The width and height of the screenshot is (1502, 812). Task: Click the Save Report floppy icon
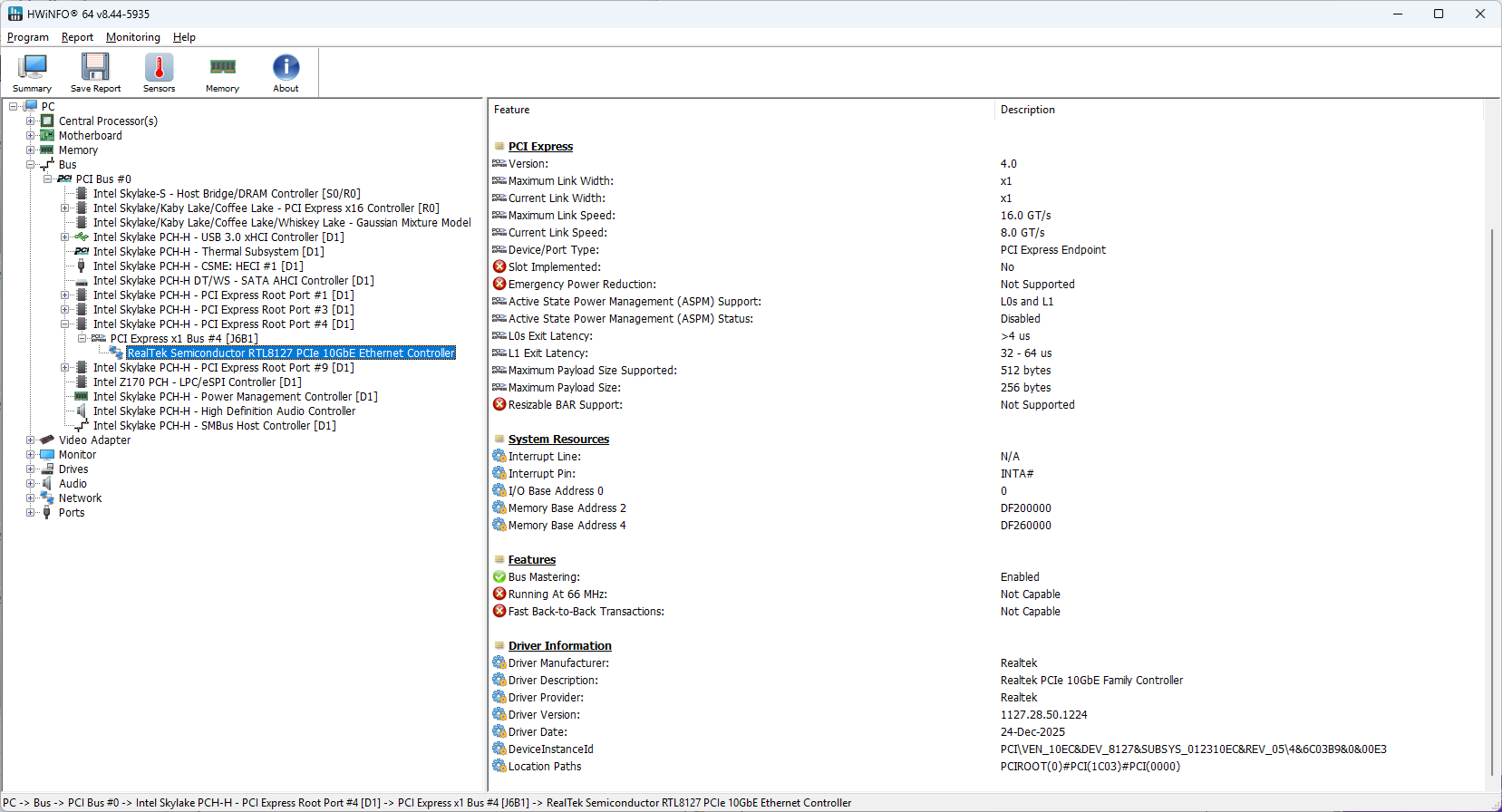tap(95, 67)
